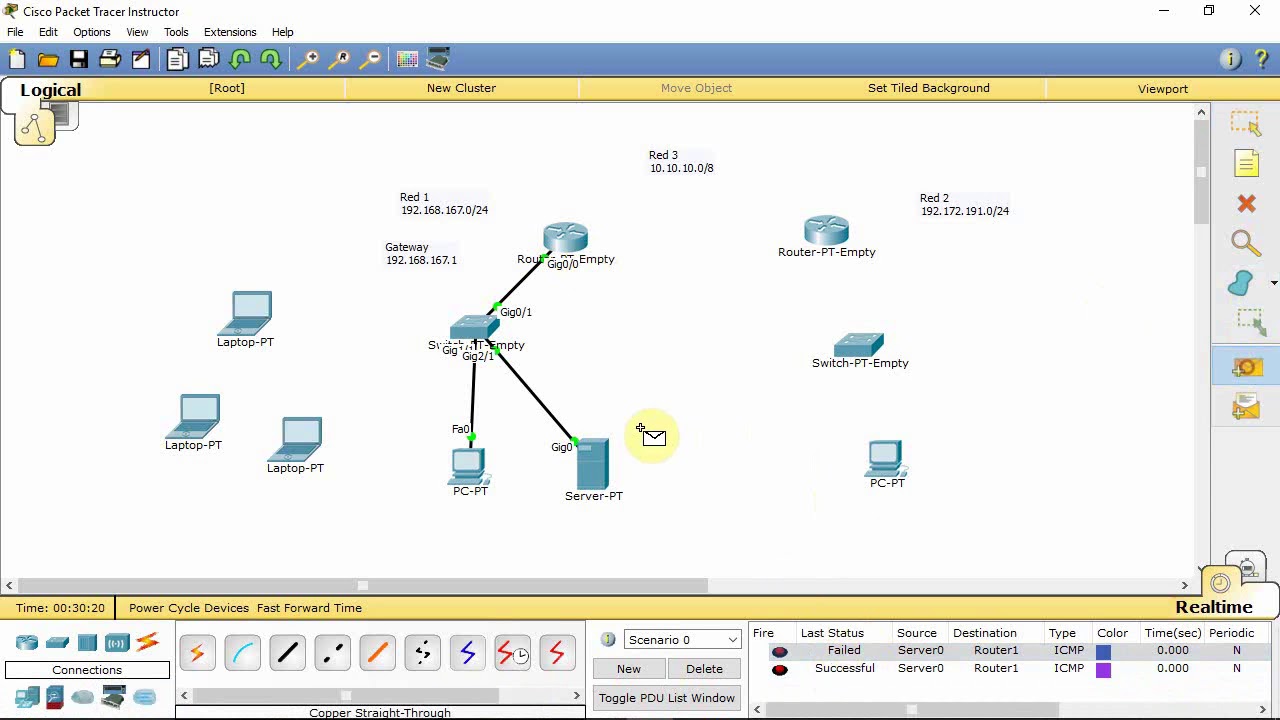Click the Delete scenario button
1280x720 pixels.
[704, 669]
